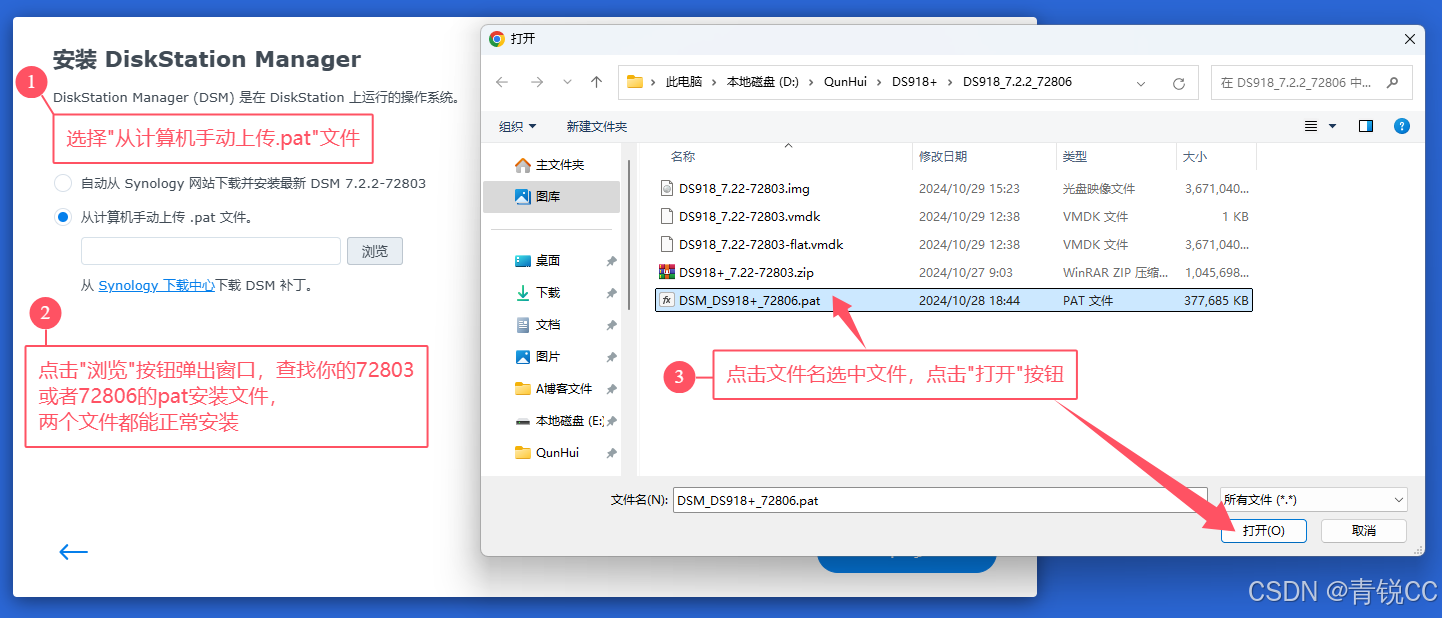Viewport: 1442px width, 618px height.
Task: Open the help question mark icon
Action: (1402, 126)
